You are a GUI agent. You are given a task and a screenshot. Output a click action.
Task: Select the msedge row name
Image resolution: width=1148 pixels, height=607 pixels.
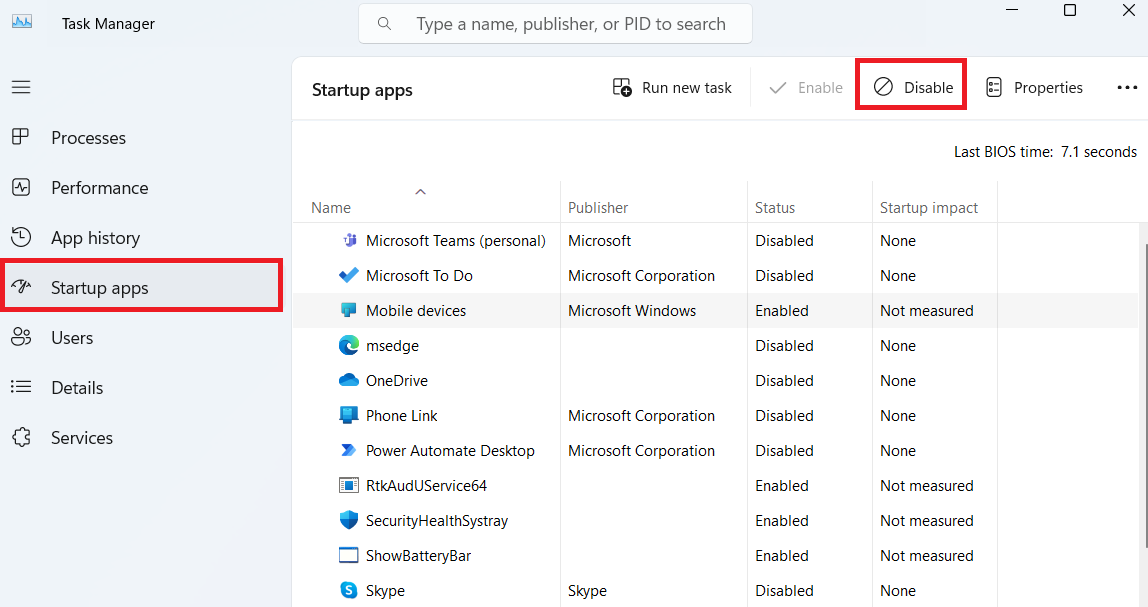coord(392,346)
